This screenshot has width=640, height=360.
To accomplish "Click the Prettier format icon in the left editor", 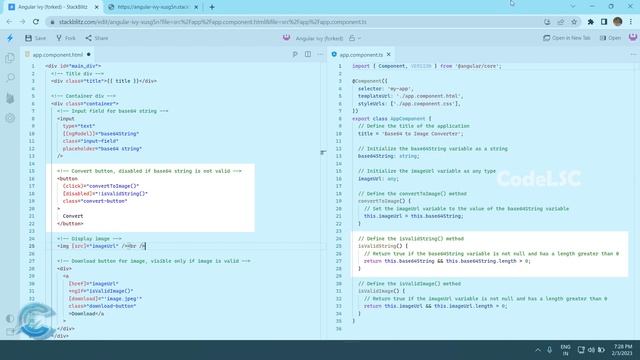I will click(x=295, y=54).
